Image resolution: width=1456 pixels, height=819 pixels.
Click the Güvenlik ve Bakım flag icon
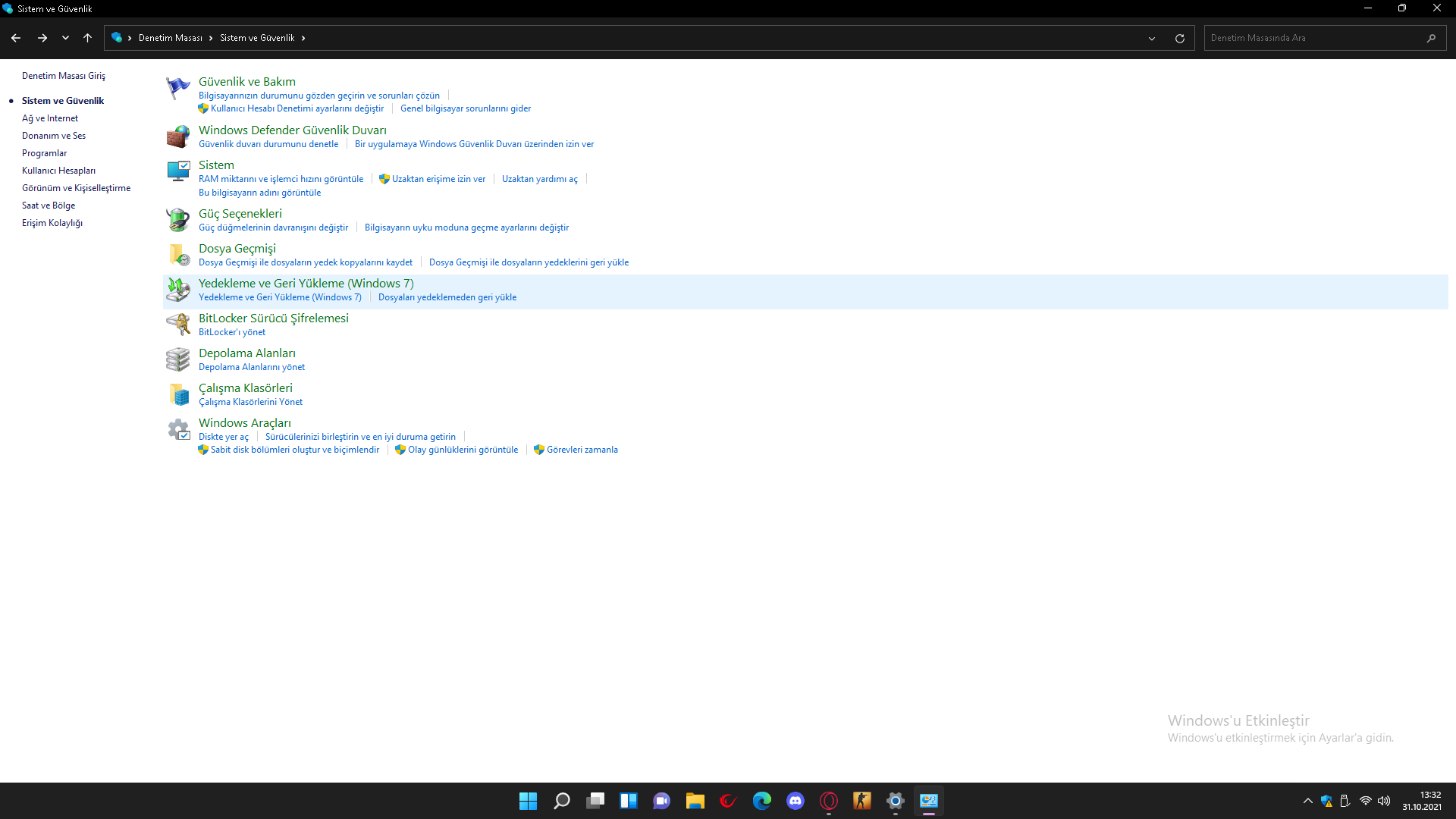coord(178,89)
